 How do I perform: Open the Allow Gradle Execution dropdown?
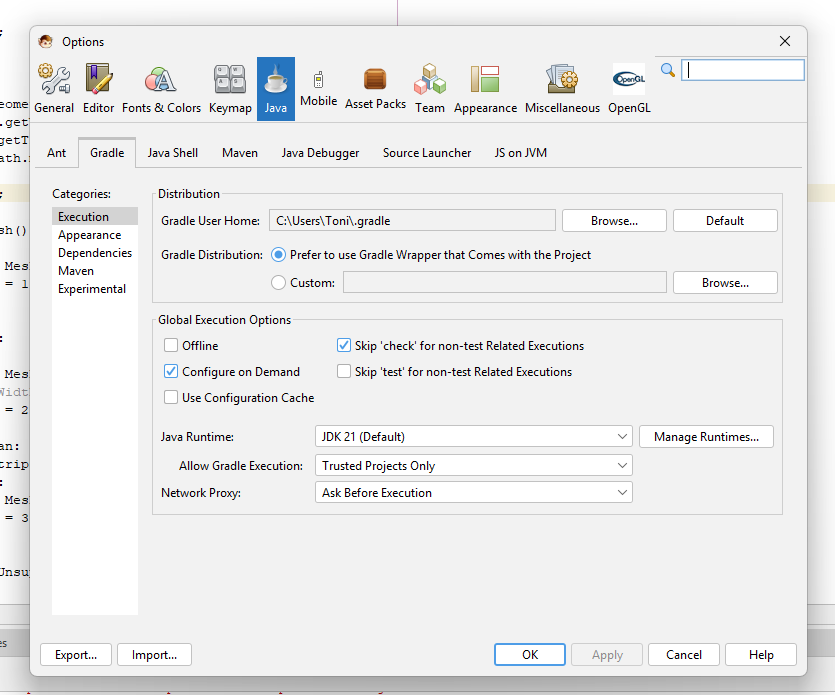[473, 465]
